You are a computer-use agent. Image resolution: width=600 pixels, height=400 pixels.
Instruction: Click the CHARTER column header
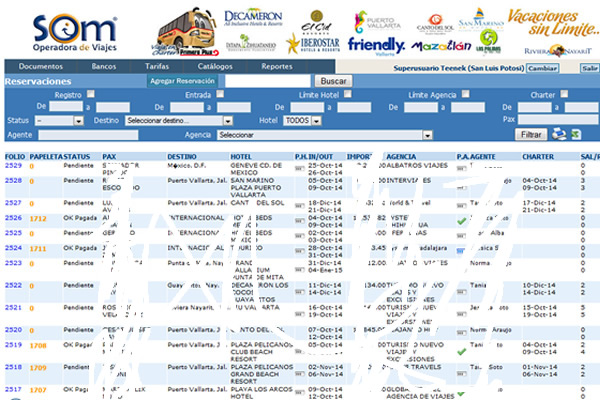538,157
